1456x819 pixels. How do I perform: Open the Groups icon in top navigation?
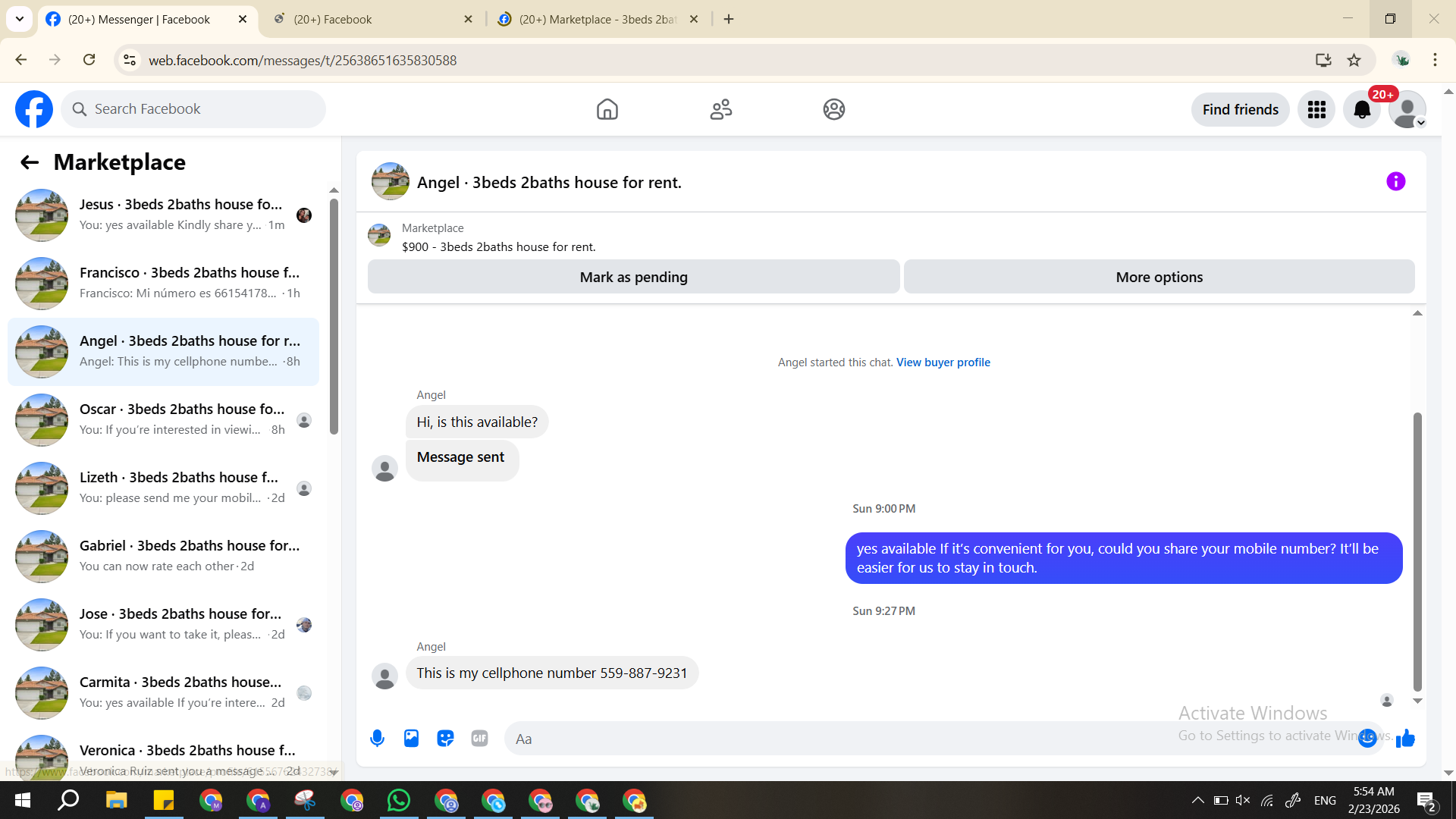click(834, 109)
